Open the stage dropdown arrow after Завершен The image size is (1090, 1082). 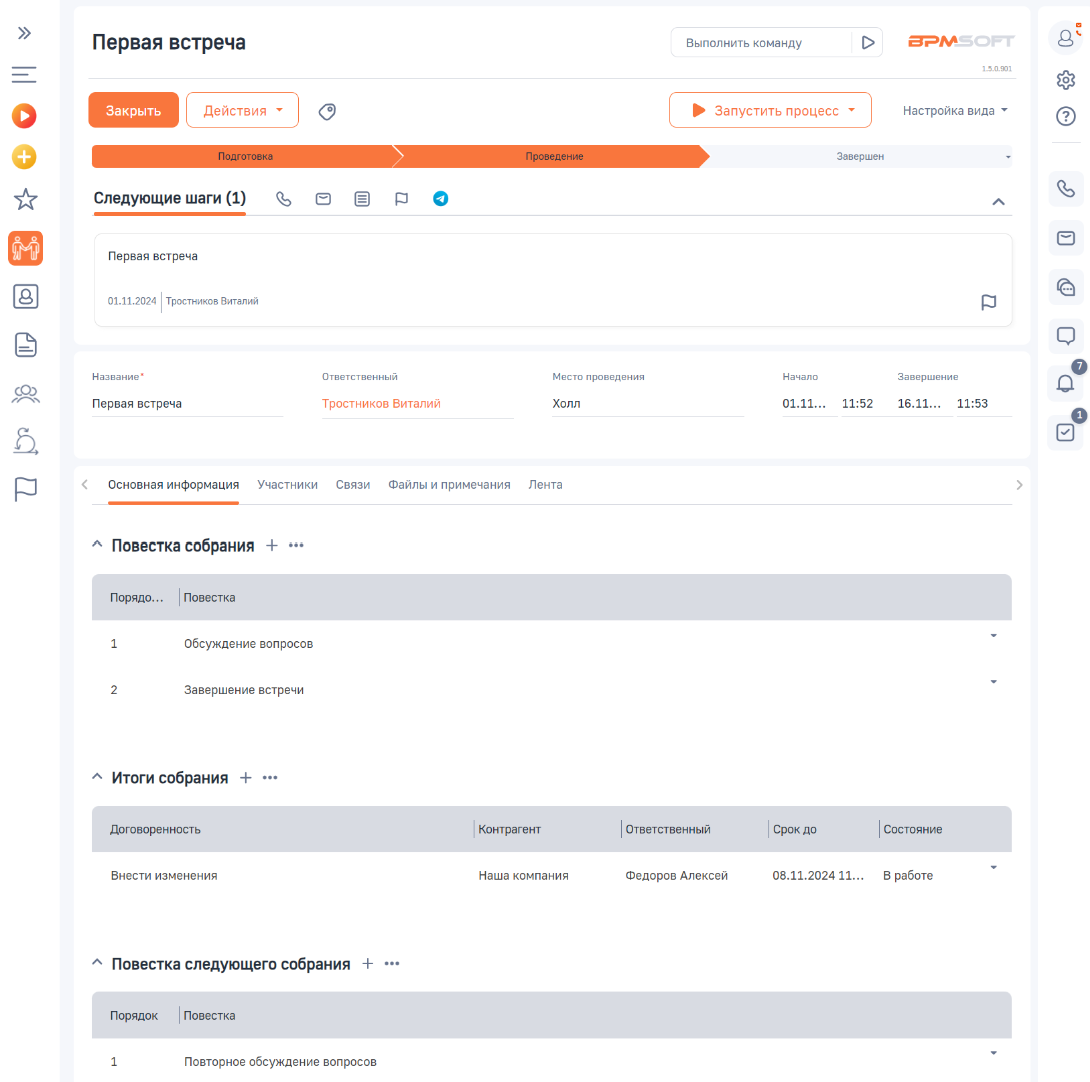[1008, 157]
